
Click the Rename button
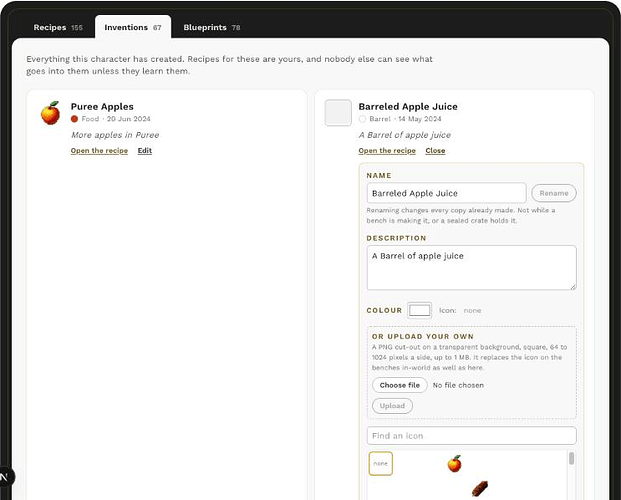pos(554,193)
